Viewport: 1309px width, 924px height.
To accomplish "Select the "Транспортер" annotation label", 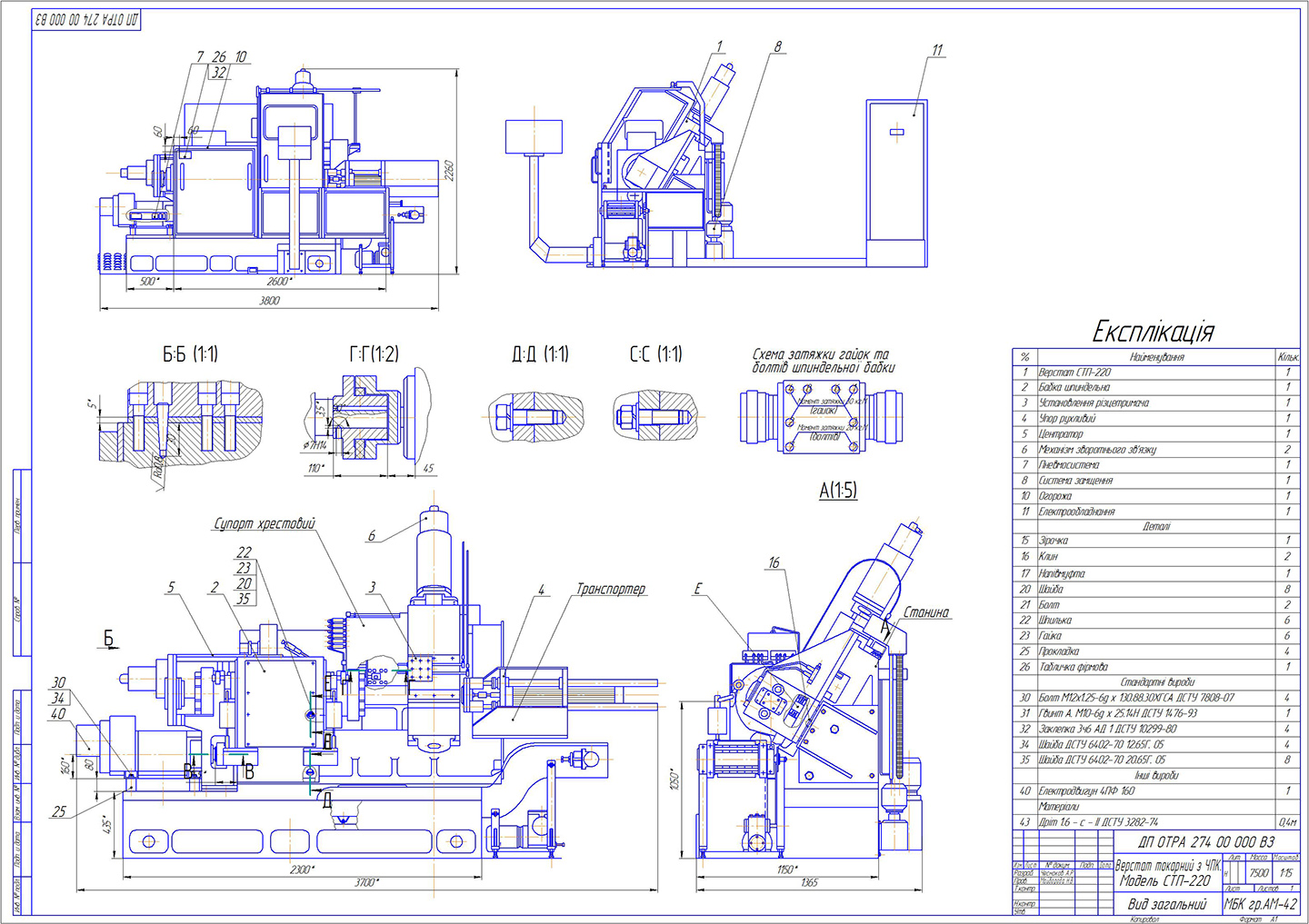I will pyautogui.click(x=610, y=590).
